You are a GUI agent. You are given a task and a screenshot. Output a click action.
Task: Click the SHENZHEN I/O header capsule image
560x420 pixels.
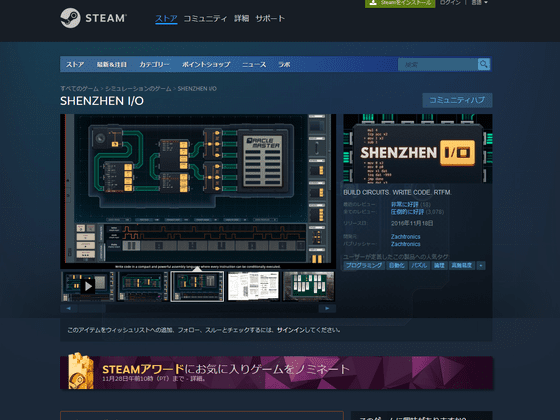coord(418,149)
